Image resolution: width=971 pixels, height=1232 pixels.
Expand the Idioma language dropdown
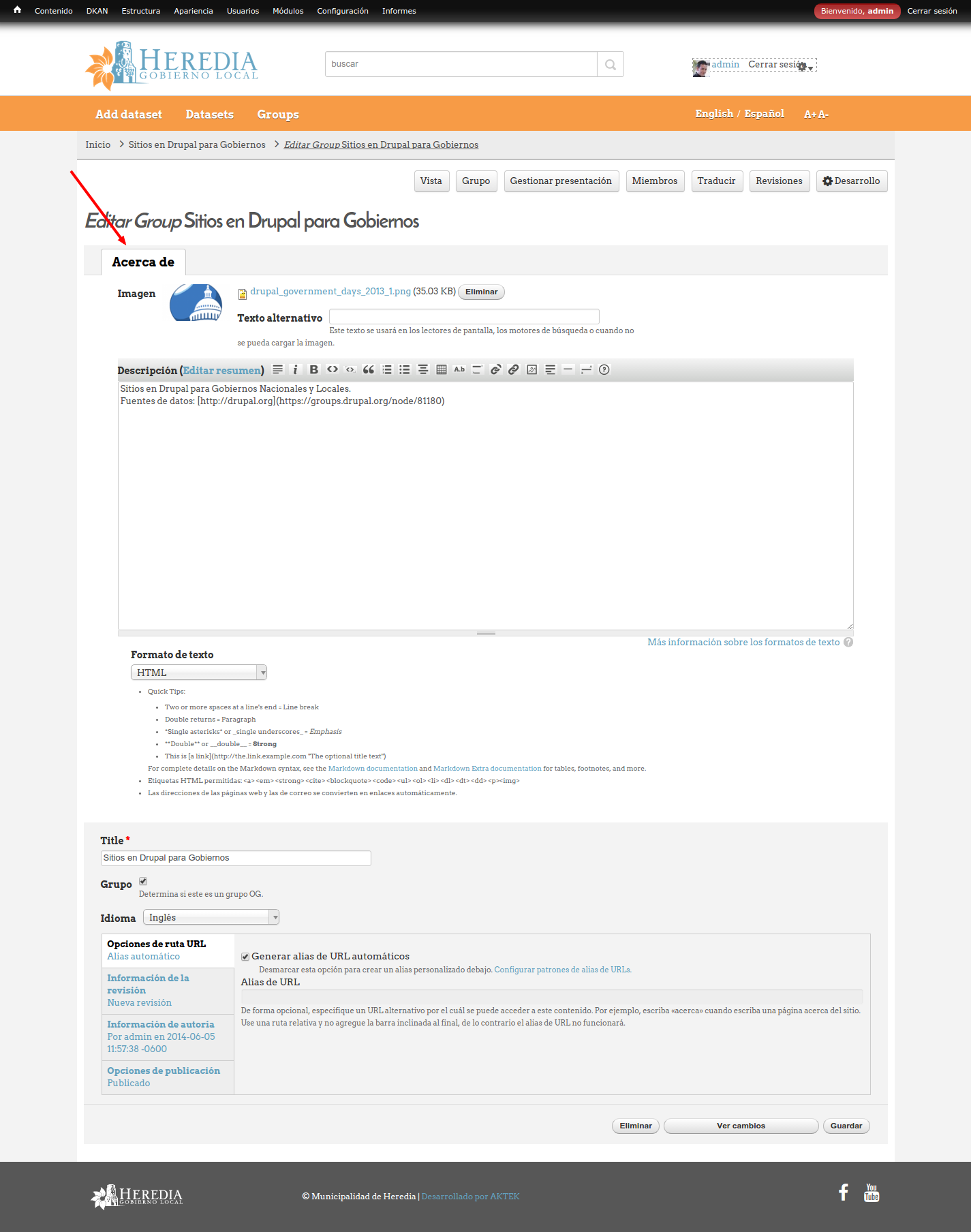[211, 917]
